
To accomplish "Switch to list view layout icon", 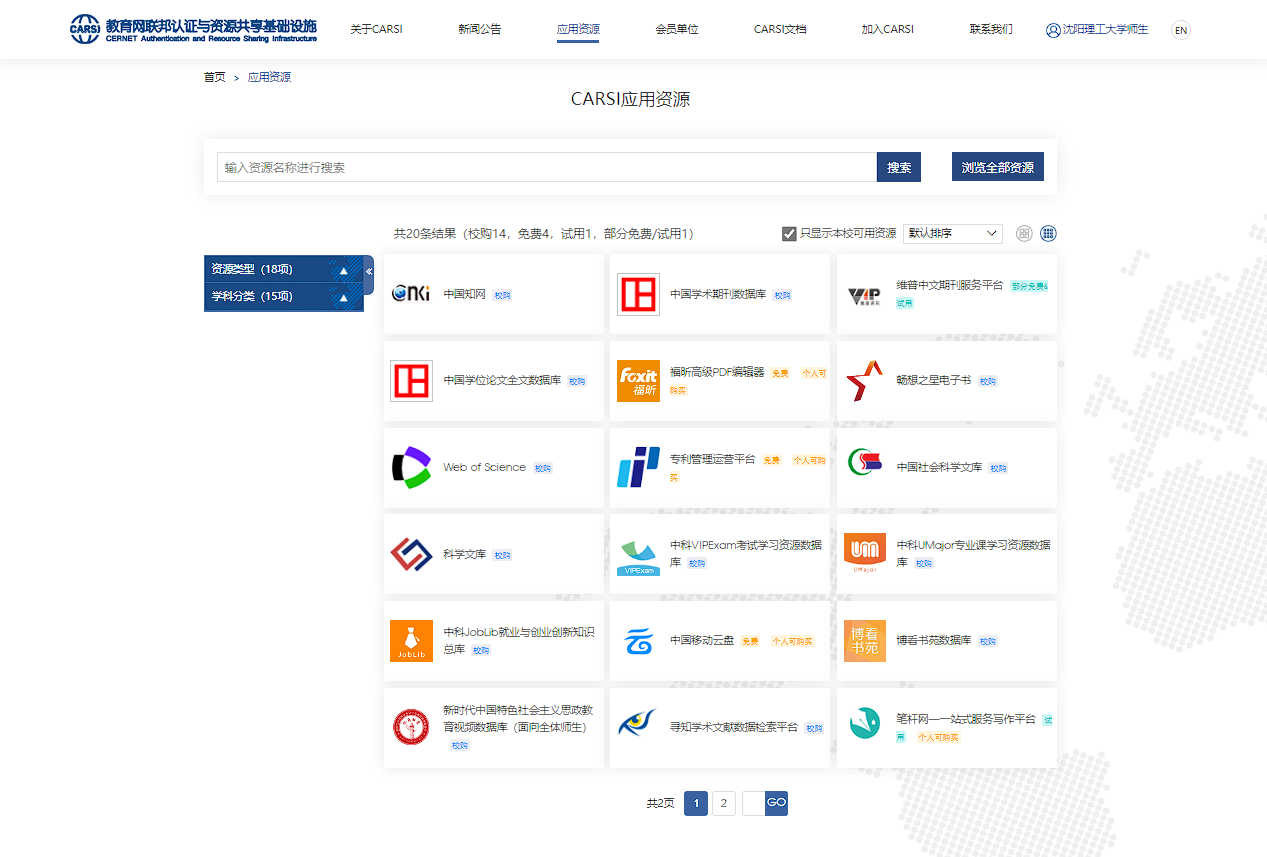I will (1024, 233).
